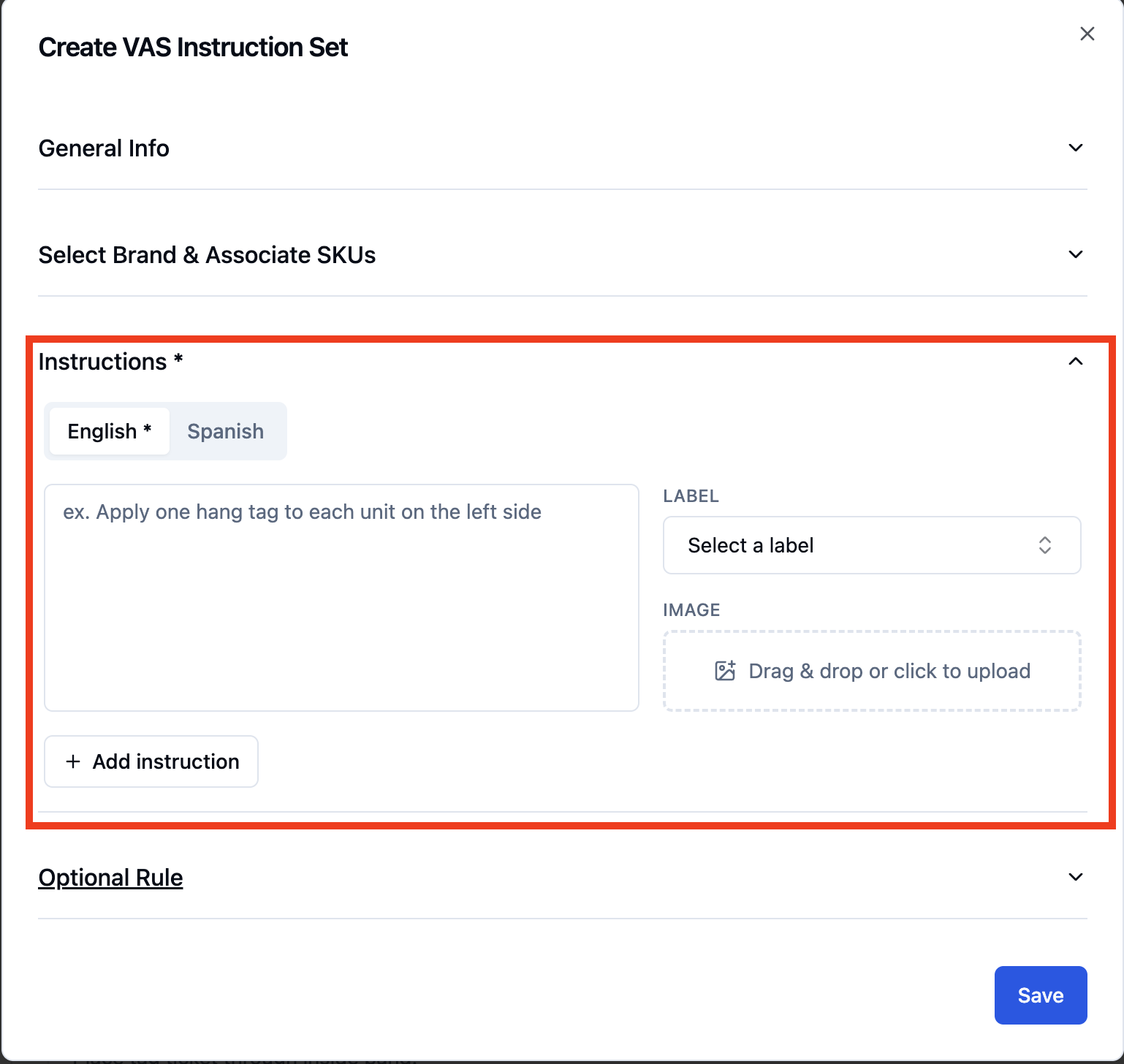
Task: Expand the Optional Rule section
Action: click(1075, 877)
